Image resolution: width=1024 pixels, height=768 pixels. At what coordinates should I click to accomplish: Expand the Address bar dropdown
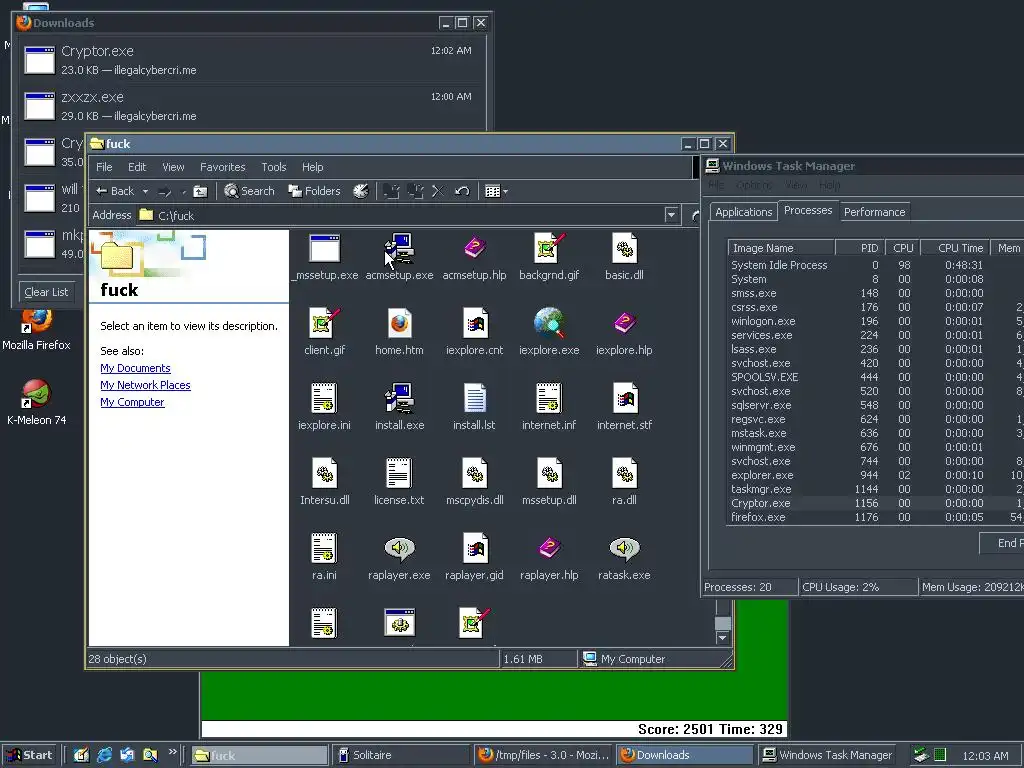point(671,215)
